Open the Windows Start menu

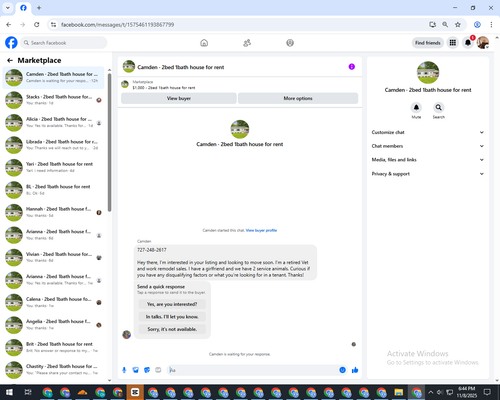click(x=9, y=392)
